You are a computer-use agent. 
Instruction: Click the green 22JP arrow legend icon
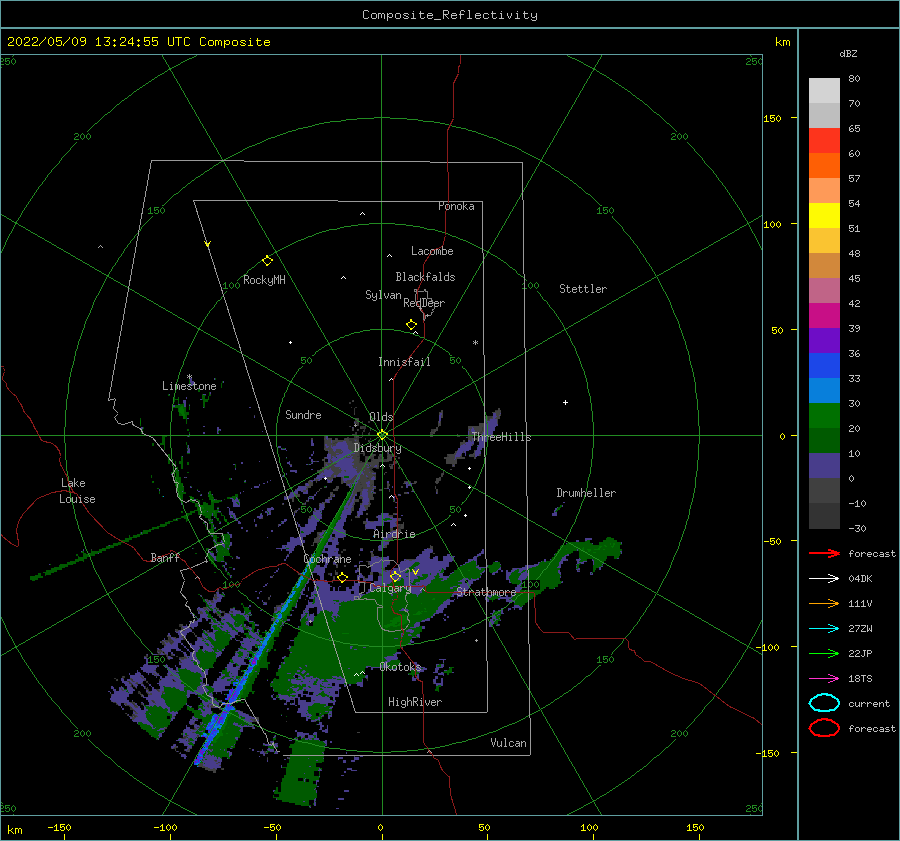pos(824,653)
